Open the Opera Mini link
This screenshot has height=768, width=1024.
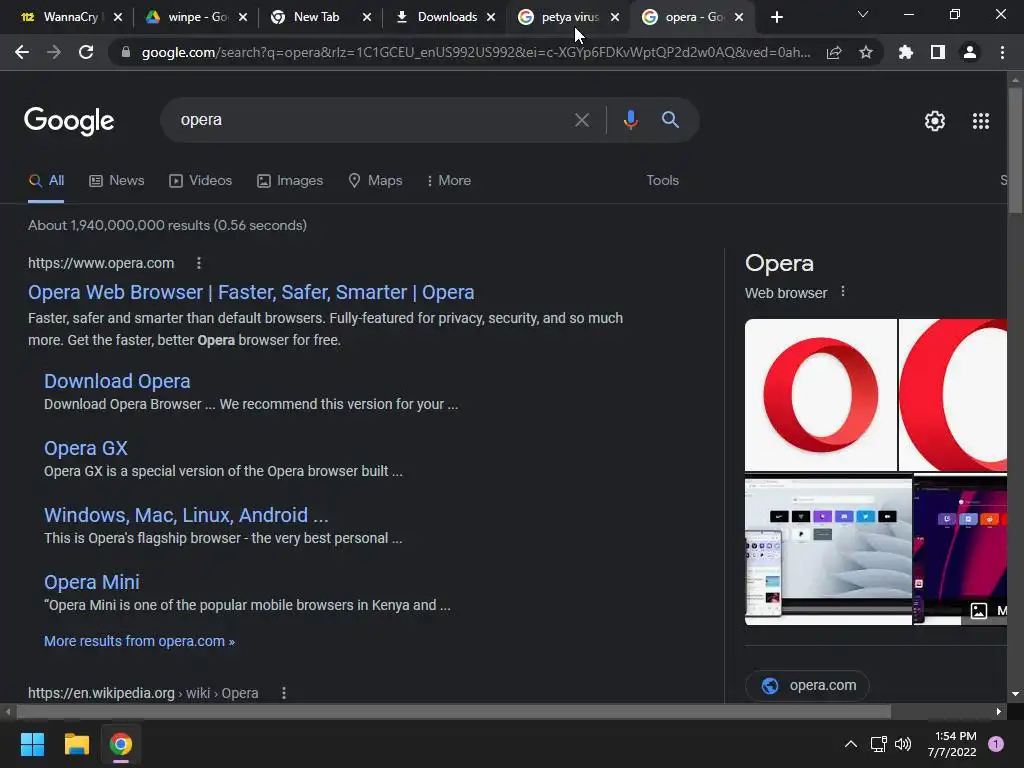(91, 583)
